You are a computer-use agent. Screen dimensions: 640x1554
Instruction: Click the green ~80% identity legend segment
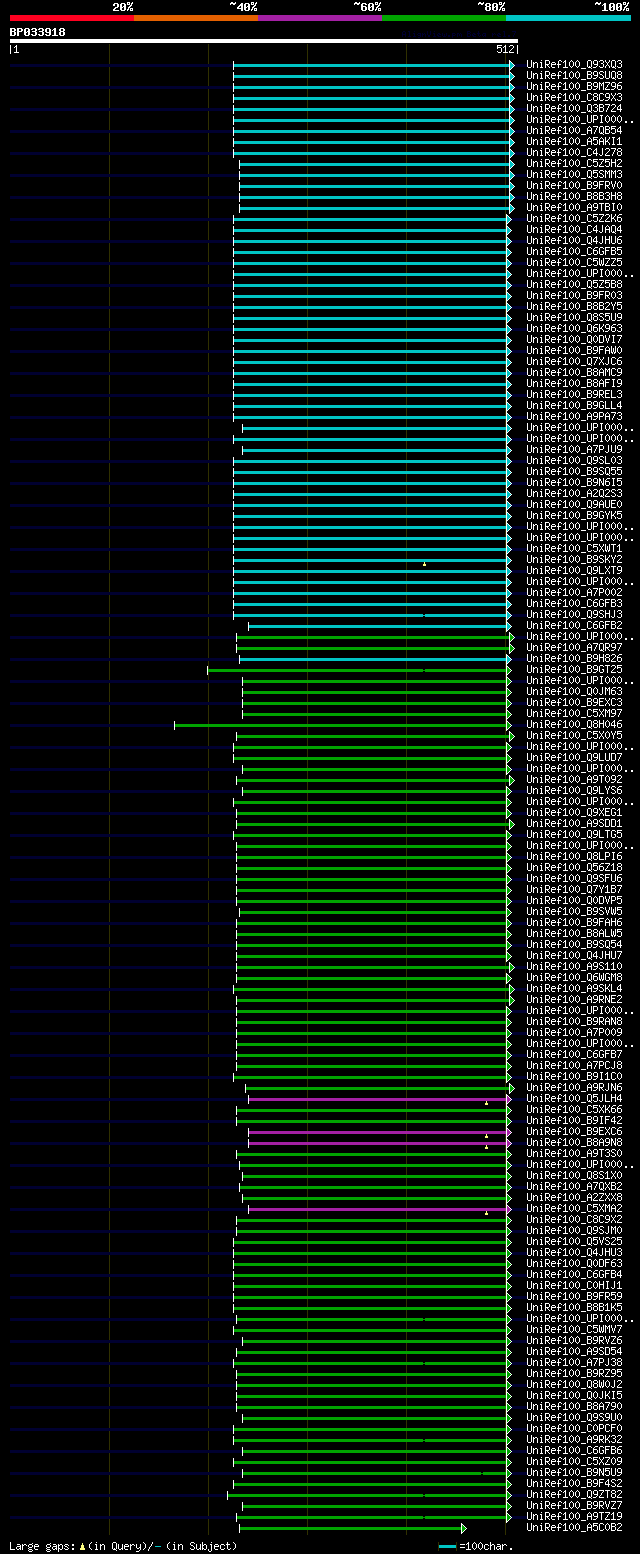tap(444, 17)
